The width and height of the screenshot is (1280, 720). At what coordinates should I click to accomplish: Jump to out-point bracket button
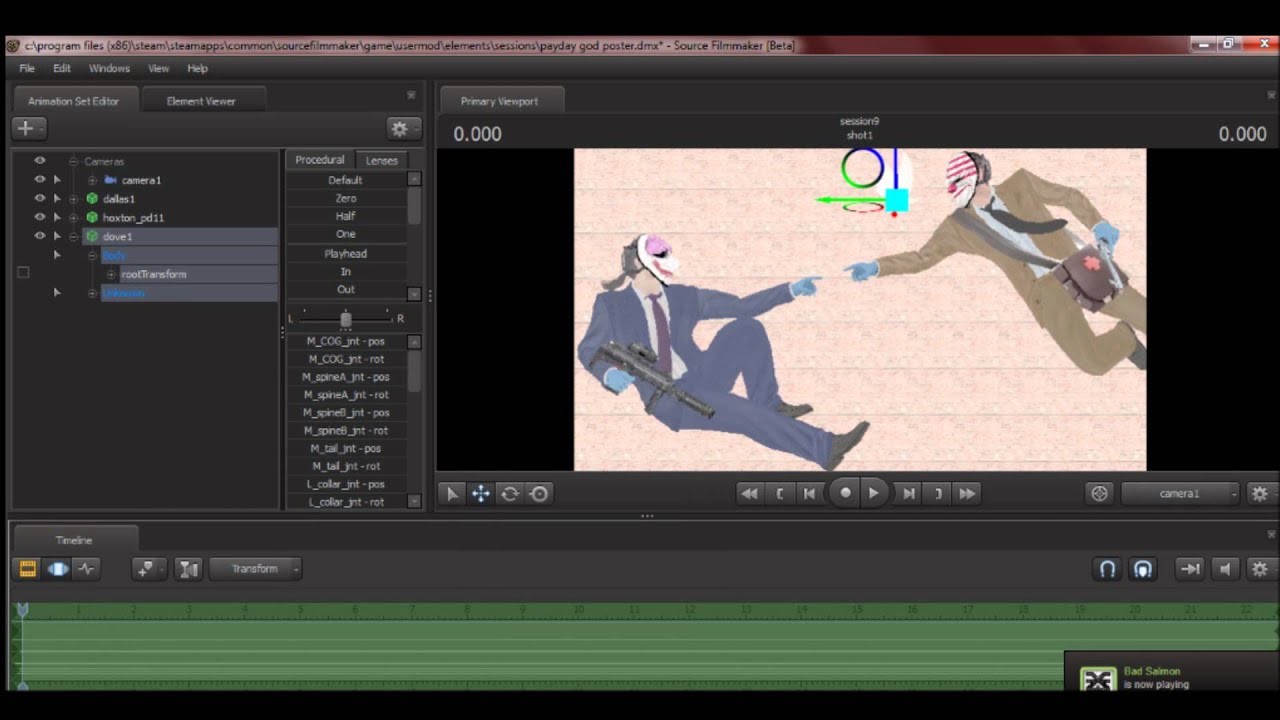tap(938, 493)
